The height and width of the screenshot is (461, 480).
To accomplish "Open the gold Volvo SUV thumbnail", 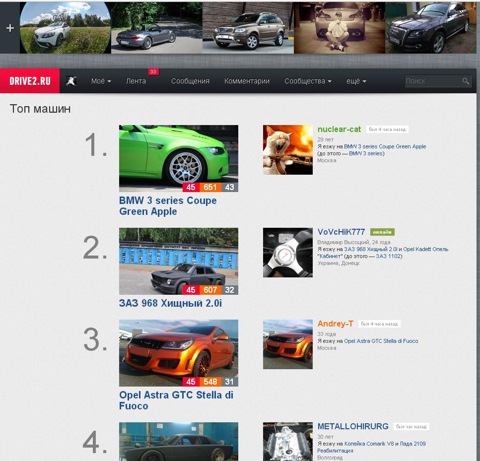I will pos(248,28).
